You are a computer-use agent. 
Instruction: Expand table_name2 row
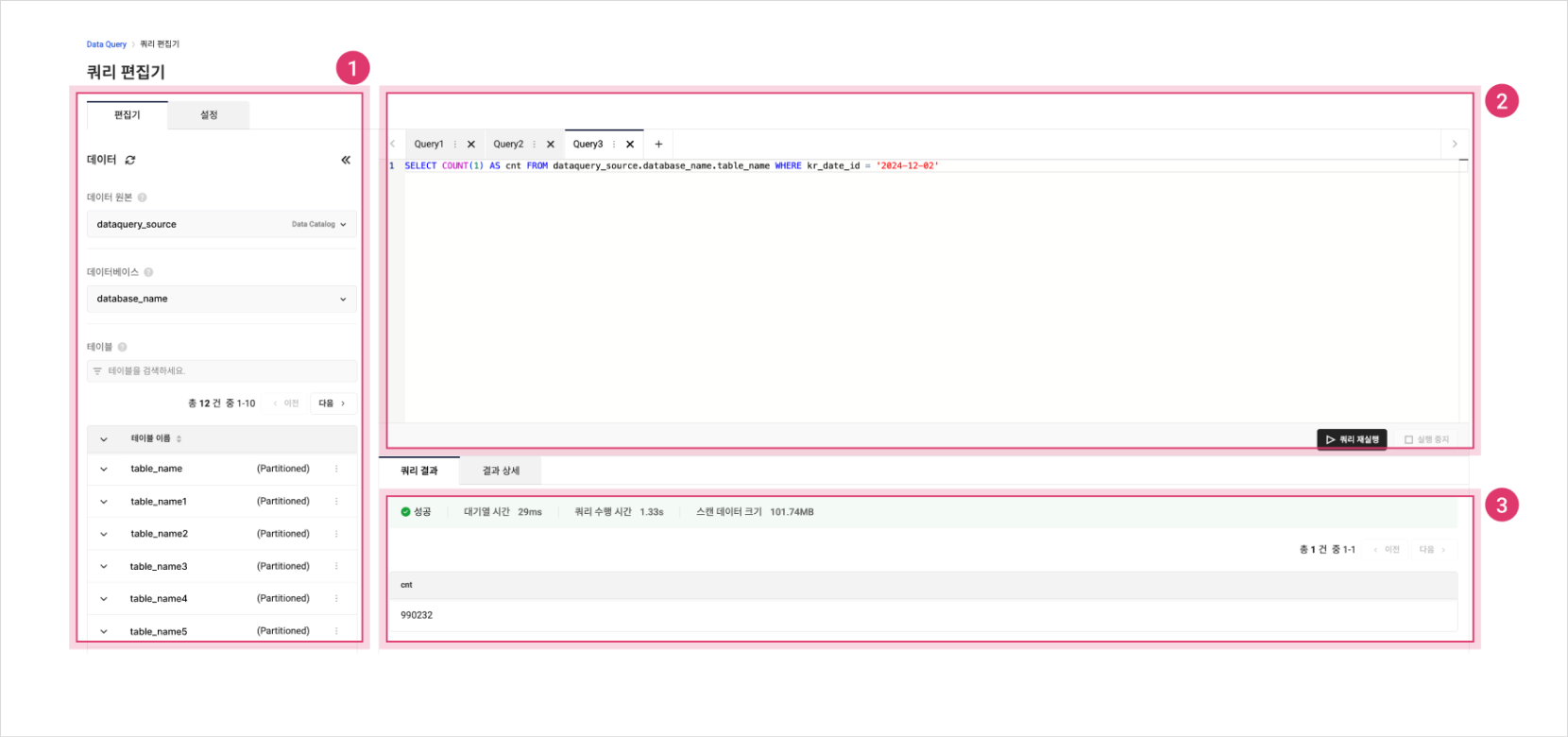(104, 534)
